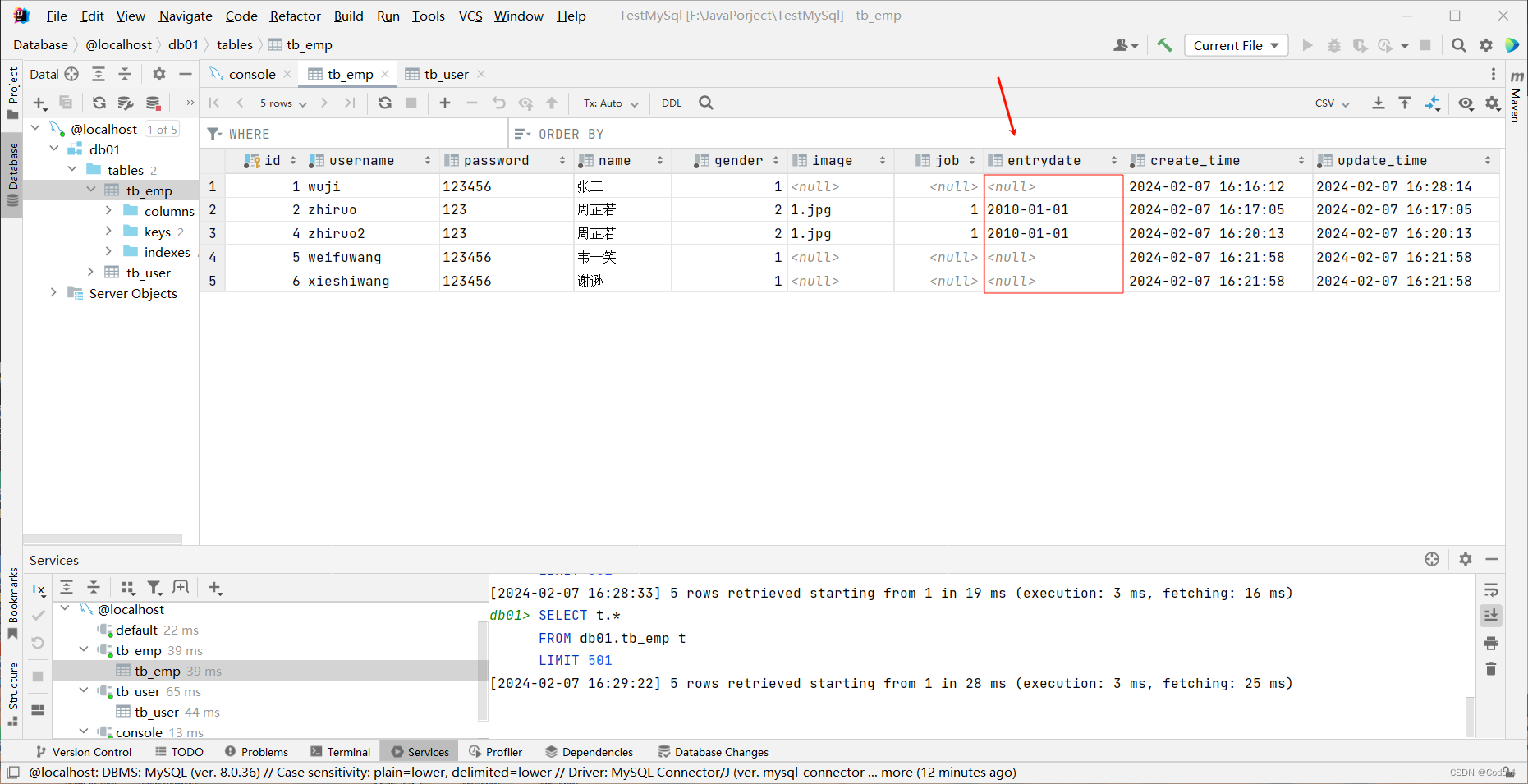This screenshot has width=1528, height=784.
Task: Add new data source plus icon
Action: pyautogui.click(x=39, y=103)
